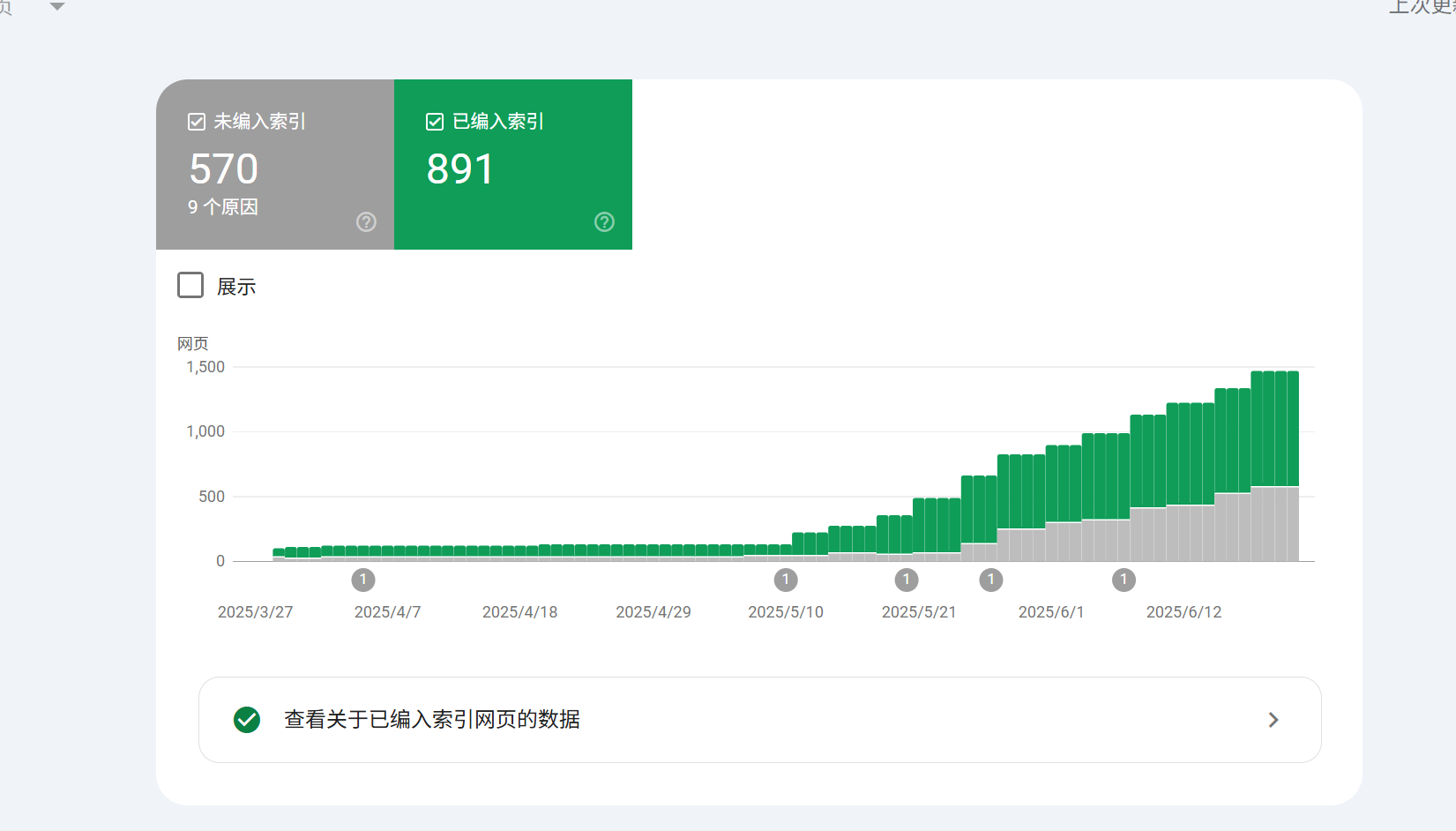Expand details via the right-facing chevron
The height and width of the screenshot is (831, 1456).
(1273, 720)
